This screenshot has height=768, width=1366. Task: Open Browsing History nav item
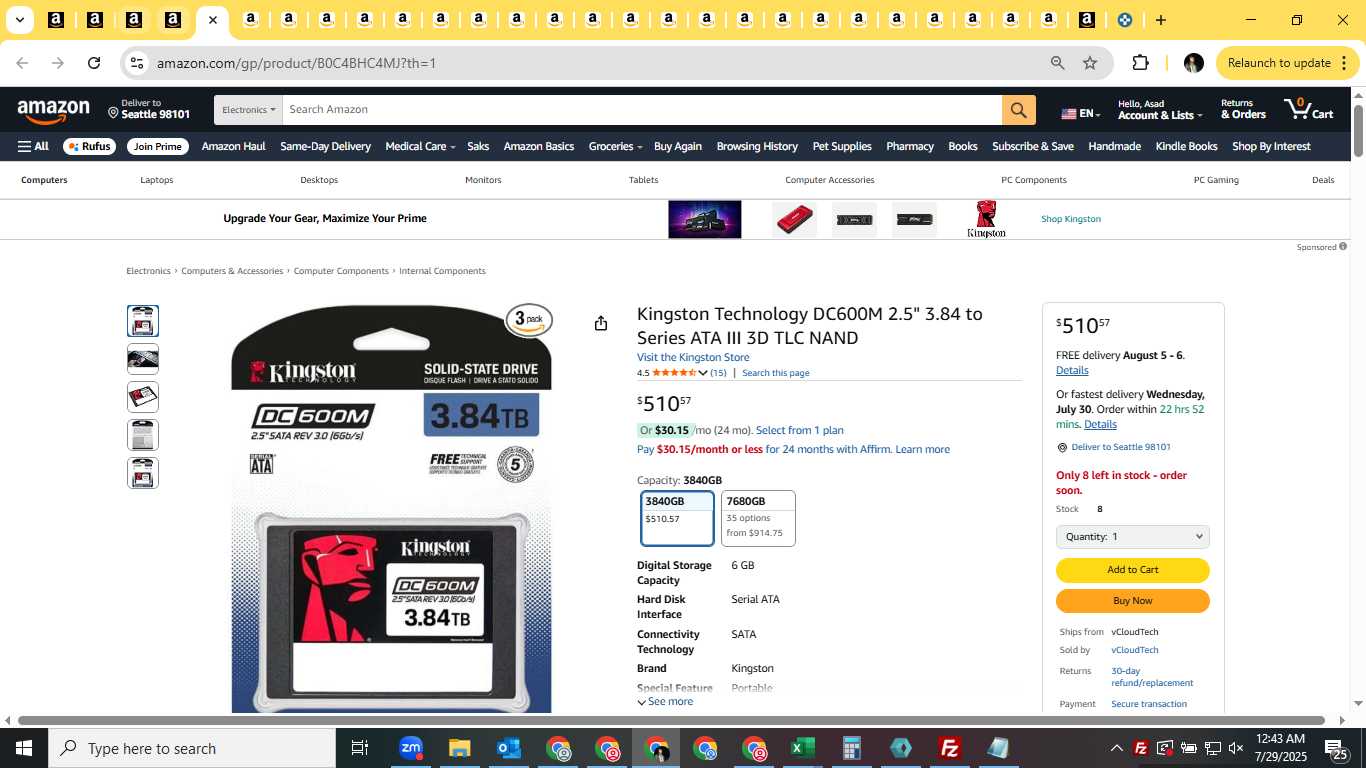pyautogui.click(x=757, y=146)
